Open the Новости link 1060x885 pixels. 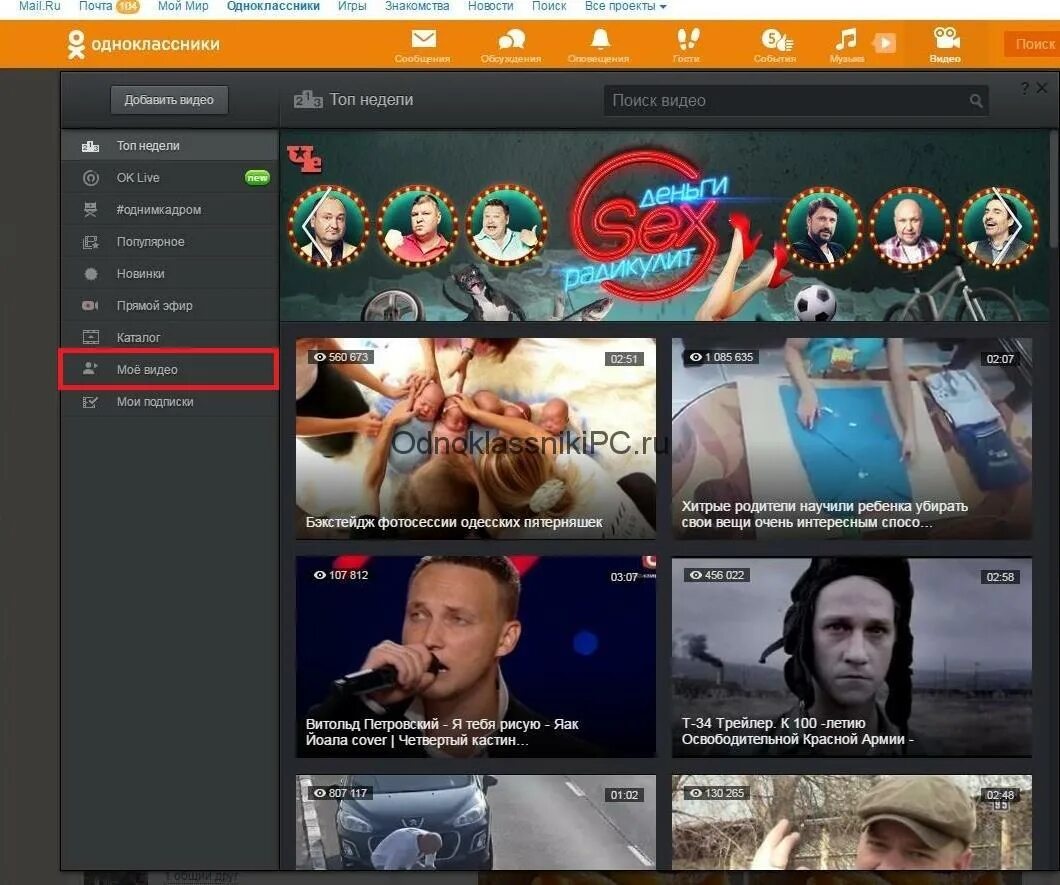click(x=491, y=6)
